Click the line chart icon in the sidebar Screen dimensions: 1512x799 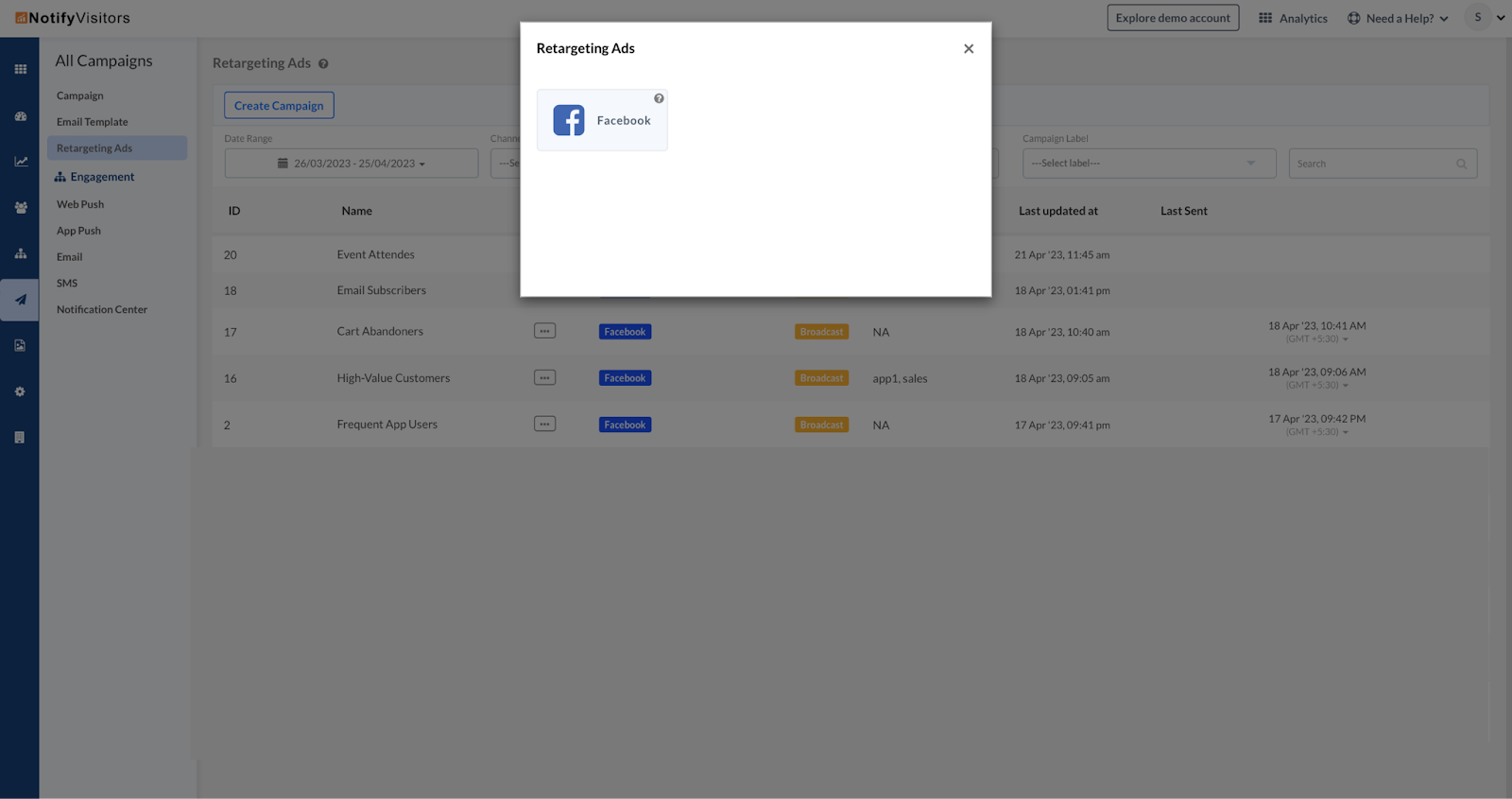tap(20, 162)
